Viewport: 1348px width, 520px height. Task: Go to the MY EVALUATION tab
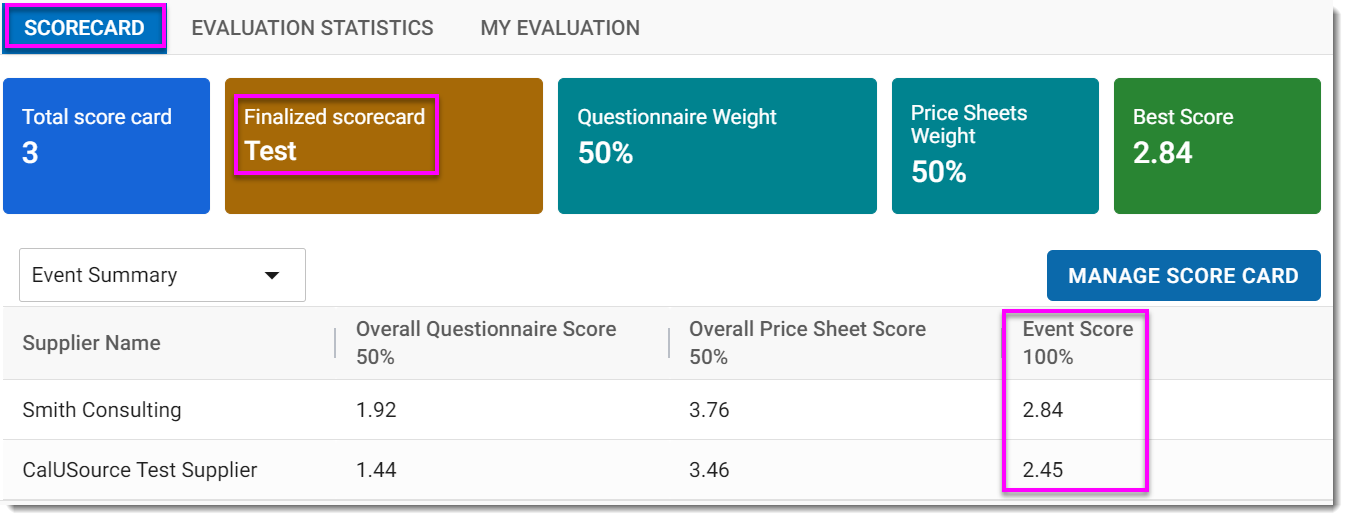coord(560,28)
